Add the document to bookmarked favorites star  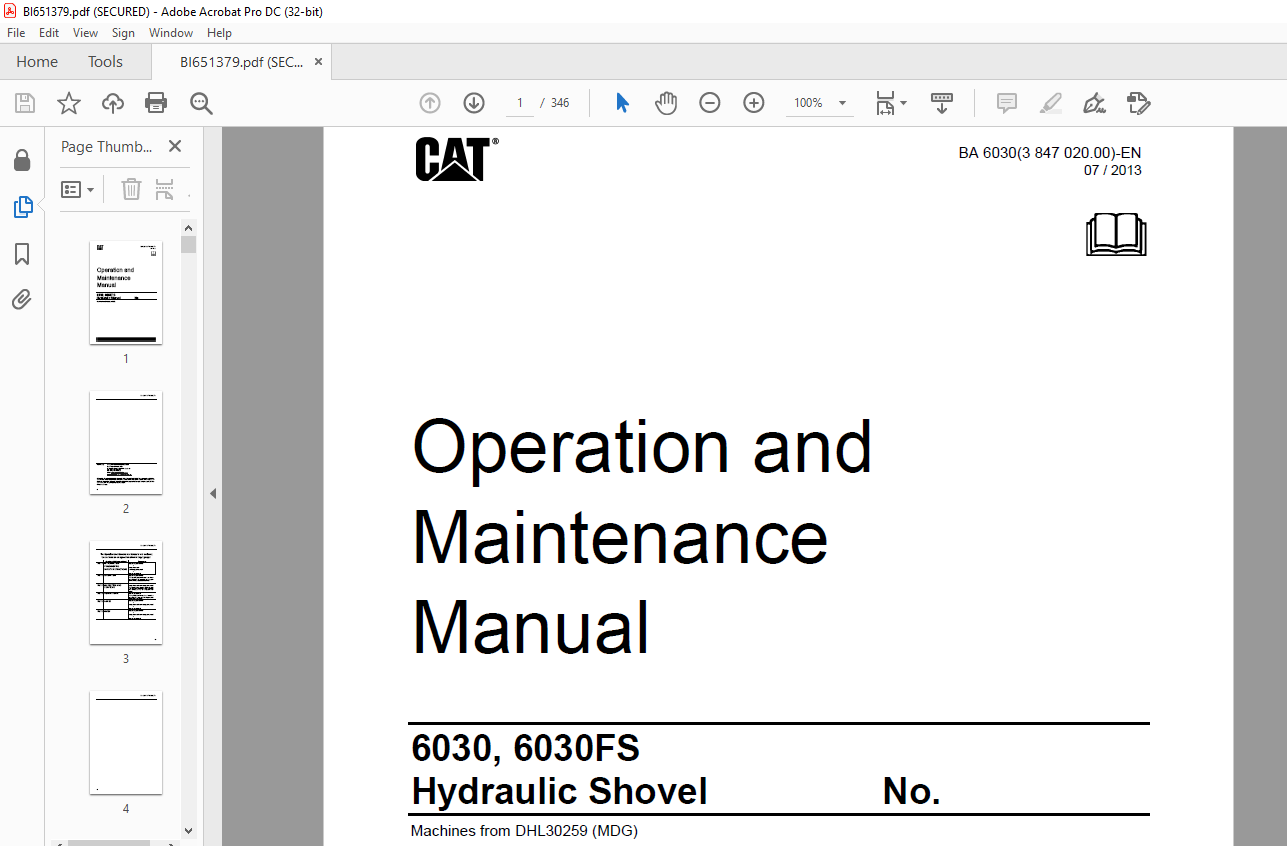[69, 103]
